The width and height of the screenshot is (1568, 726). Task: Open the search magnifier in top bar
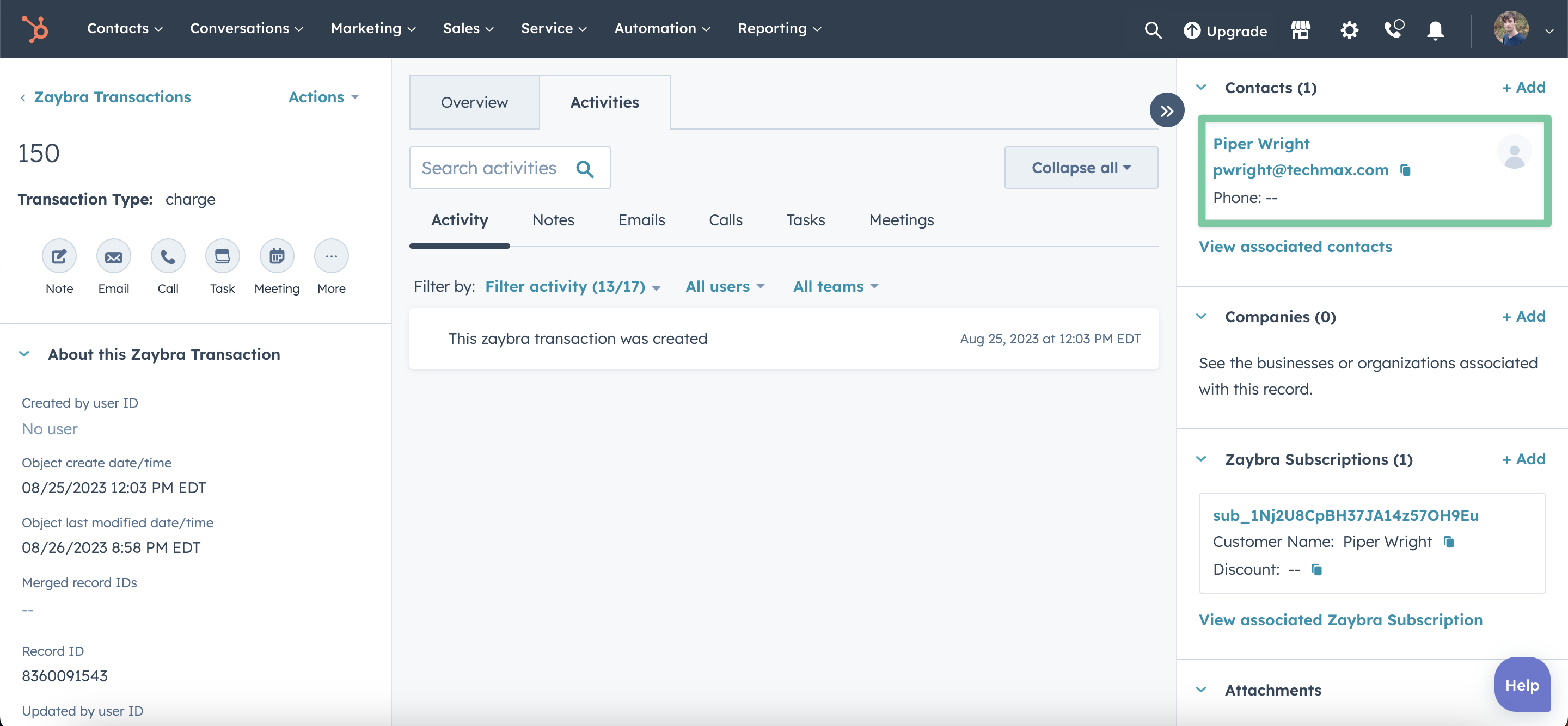[1153, 30]
